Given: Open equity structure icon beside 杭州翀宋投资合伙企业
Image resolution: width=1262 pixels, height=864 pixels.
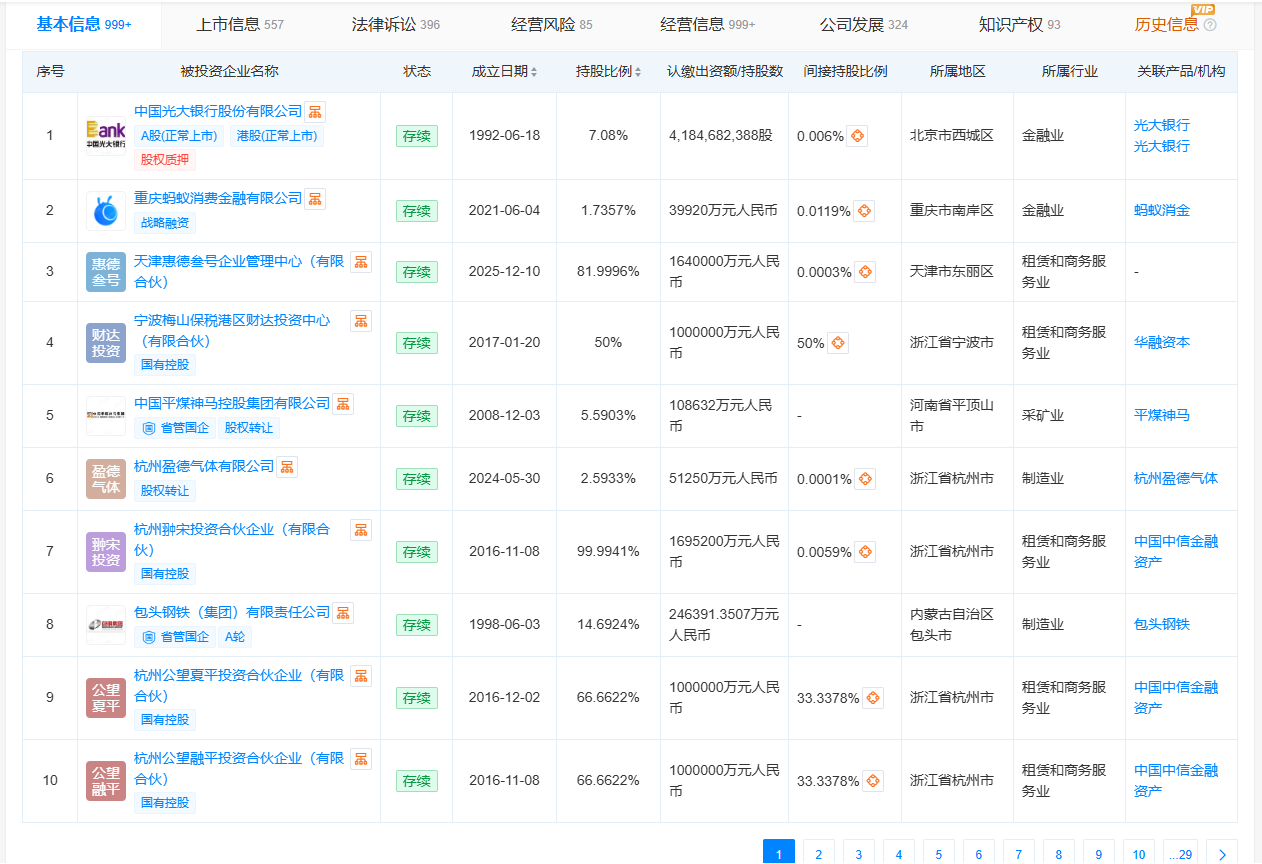Looking at the screenshot, I should [361, 530].
